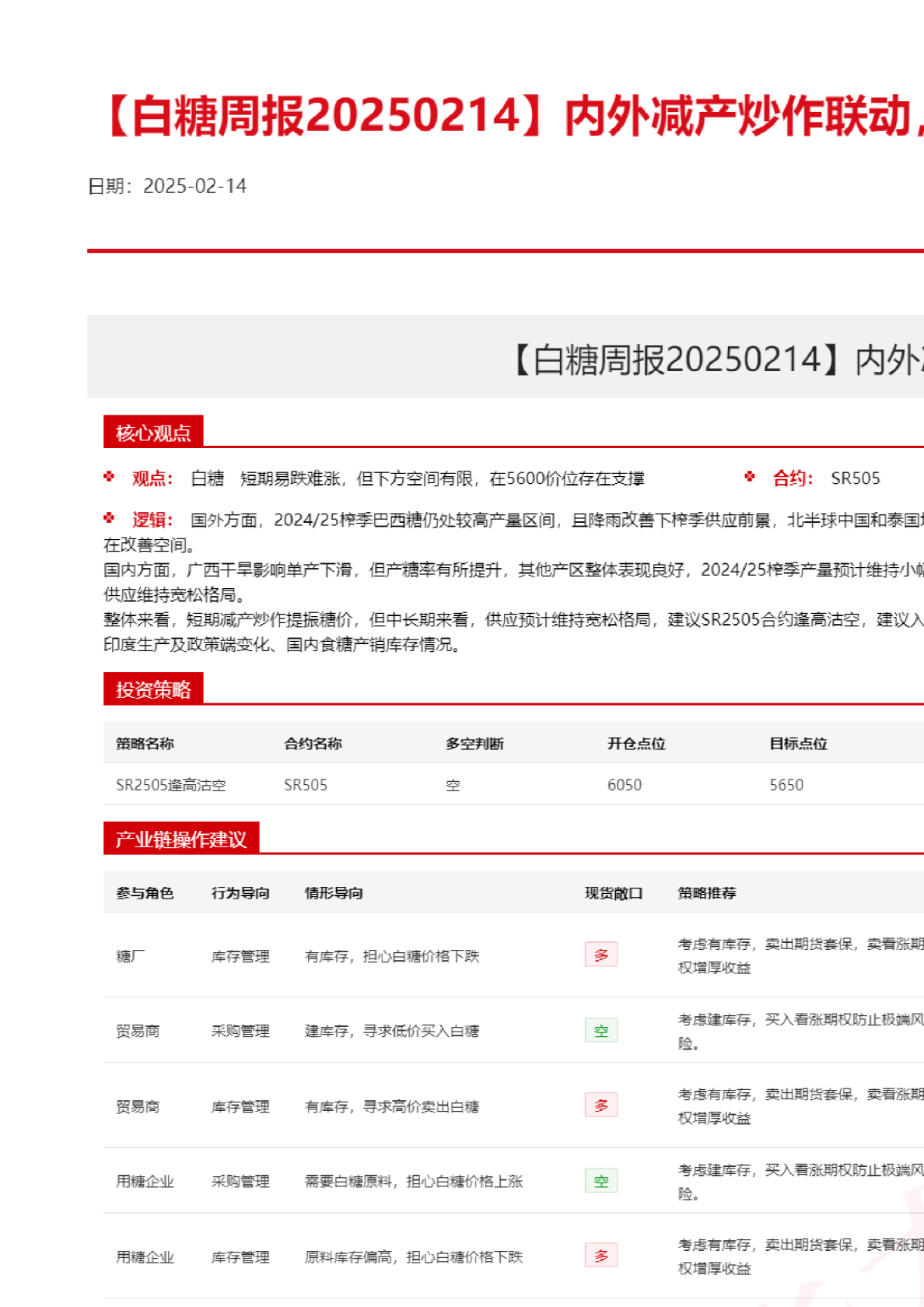
Task: Click the 开仓点位 value 6050
Action: pos(624,785)
